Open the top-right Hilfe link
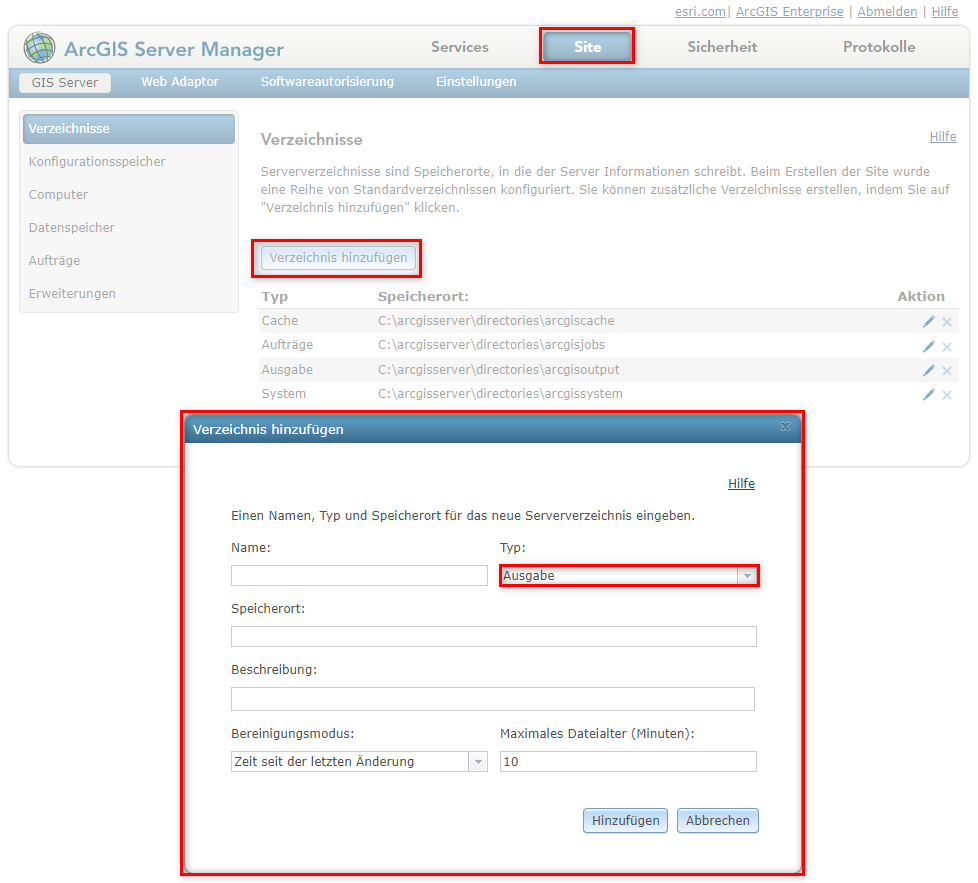The width and height of the screenshot is (978, 883). pyautogui.click(x=945, y=11)
